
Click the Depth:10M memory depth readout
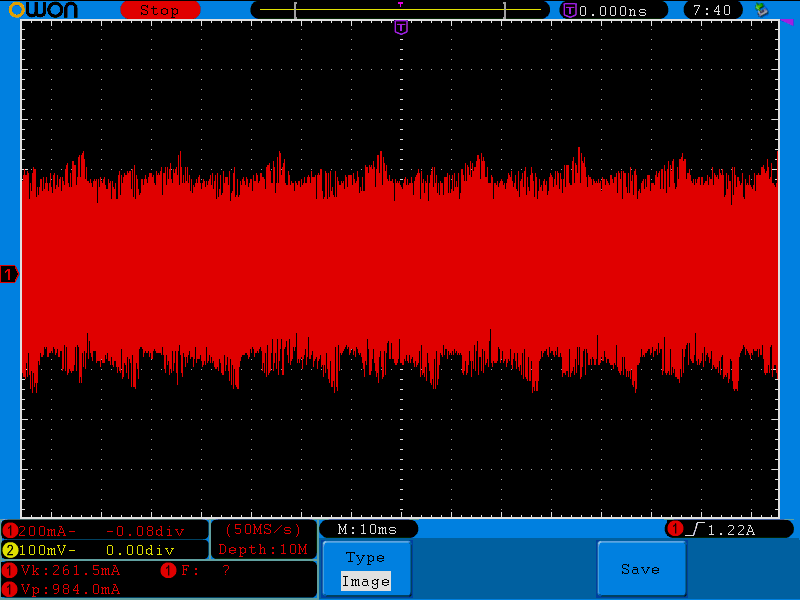263,549
